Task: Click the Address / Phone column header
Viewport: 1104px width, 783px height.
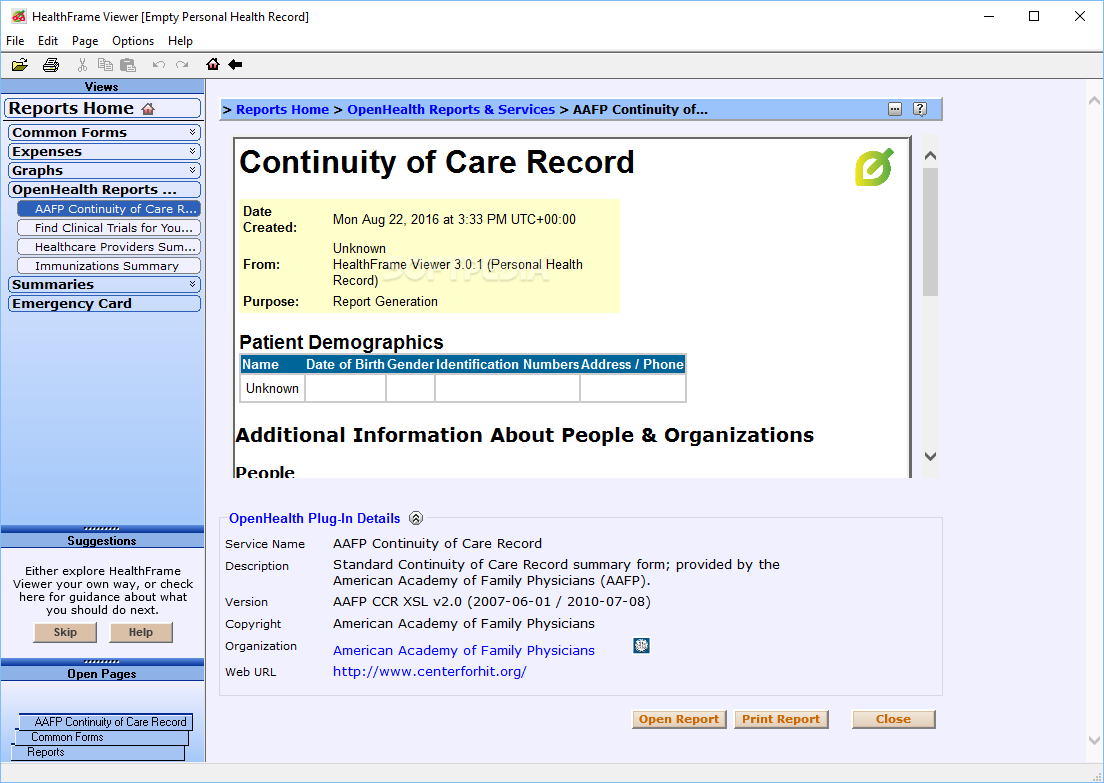Action: coord(632,364)
